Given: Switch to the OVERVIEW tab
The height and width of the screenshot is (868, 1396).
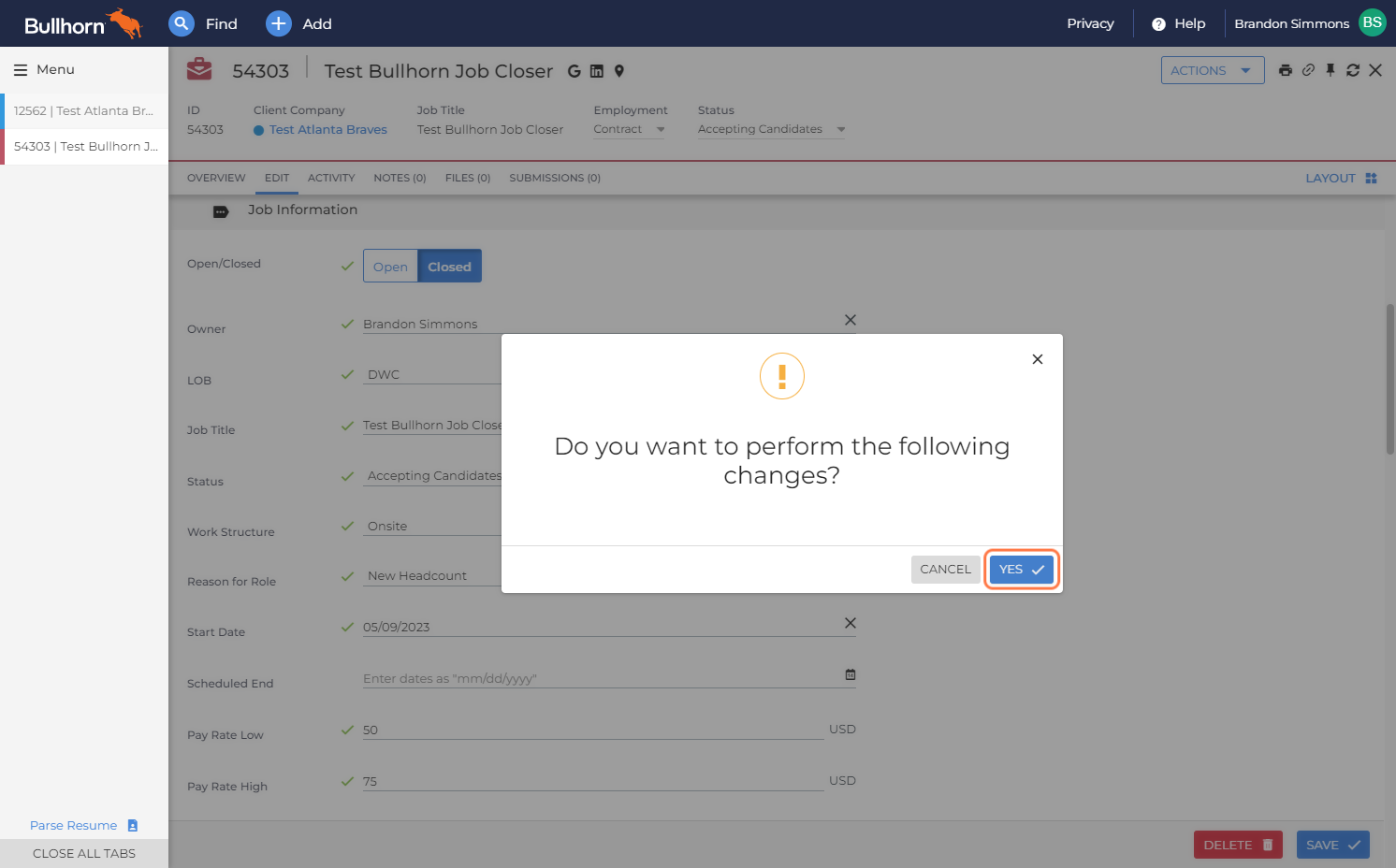Looking at the screenshot, I should point(216,178).
